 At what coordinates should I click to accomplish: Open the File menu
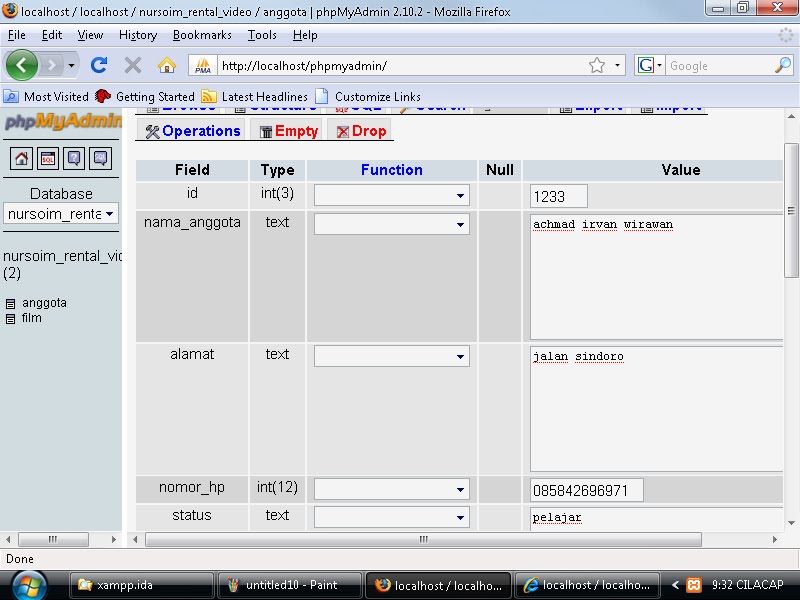point(17,35)
